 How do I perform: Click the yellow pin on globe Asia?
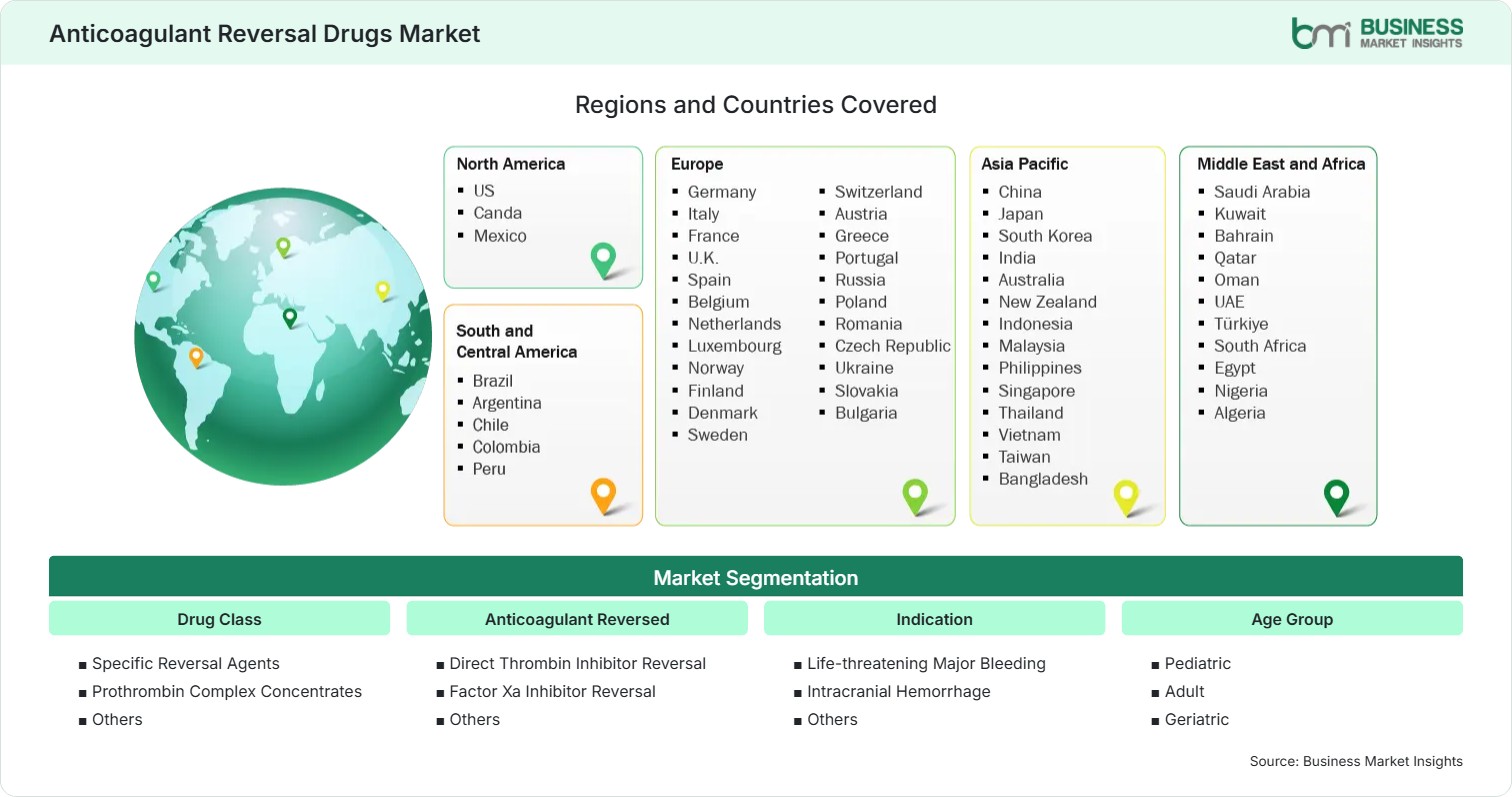click(x=382, y=291)
